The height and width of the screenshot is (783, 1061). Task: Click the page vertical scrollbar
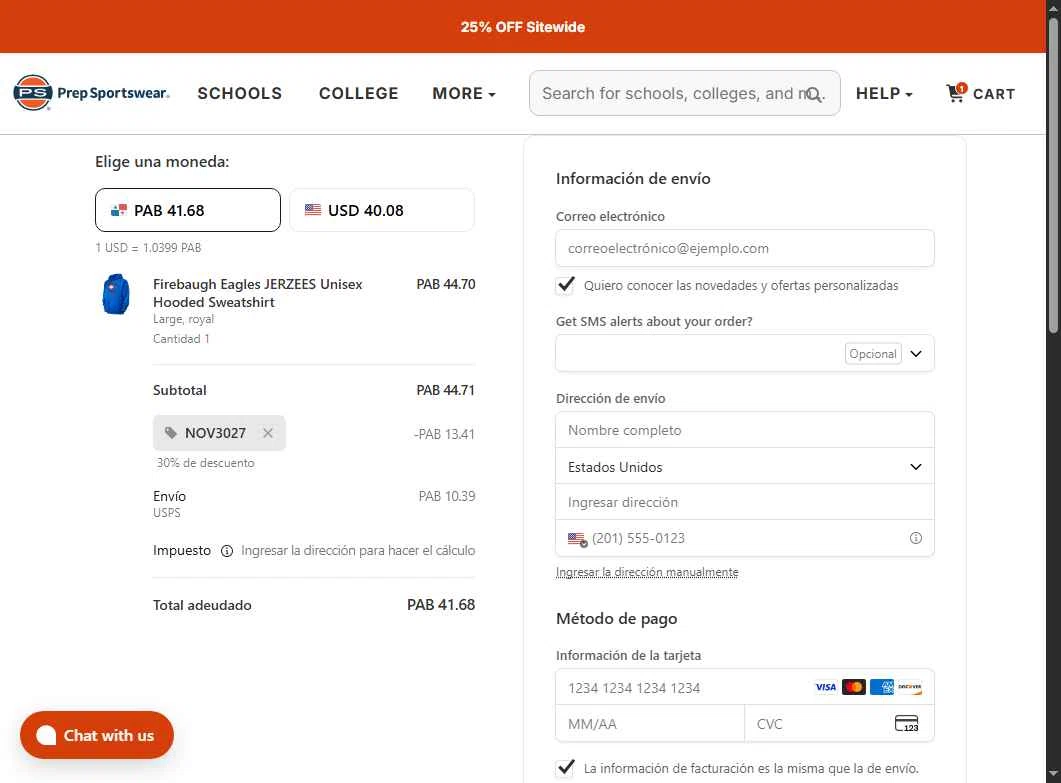[x=1053, y=176]
